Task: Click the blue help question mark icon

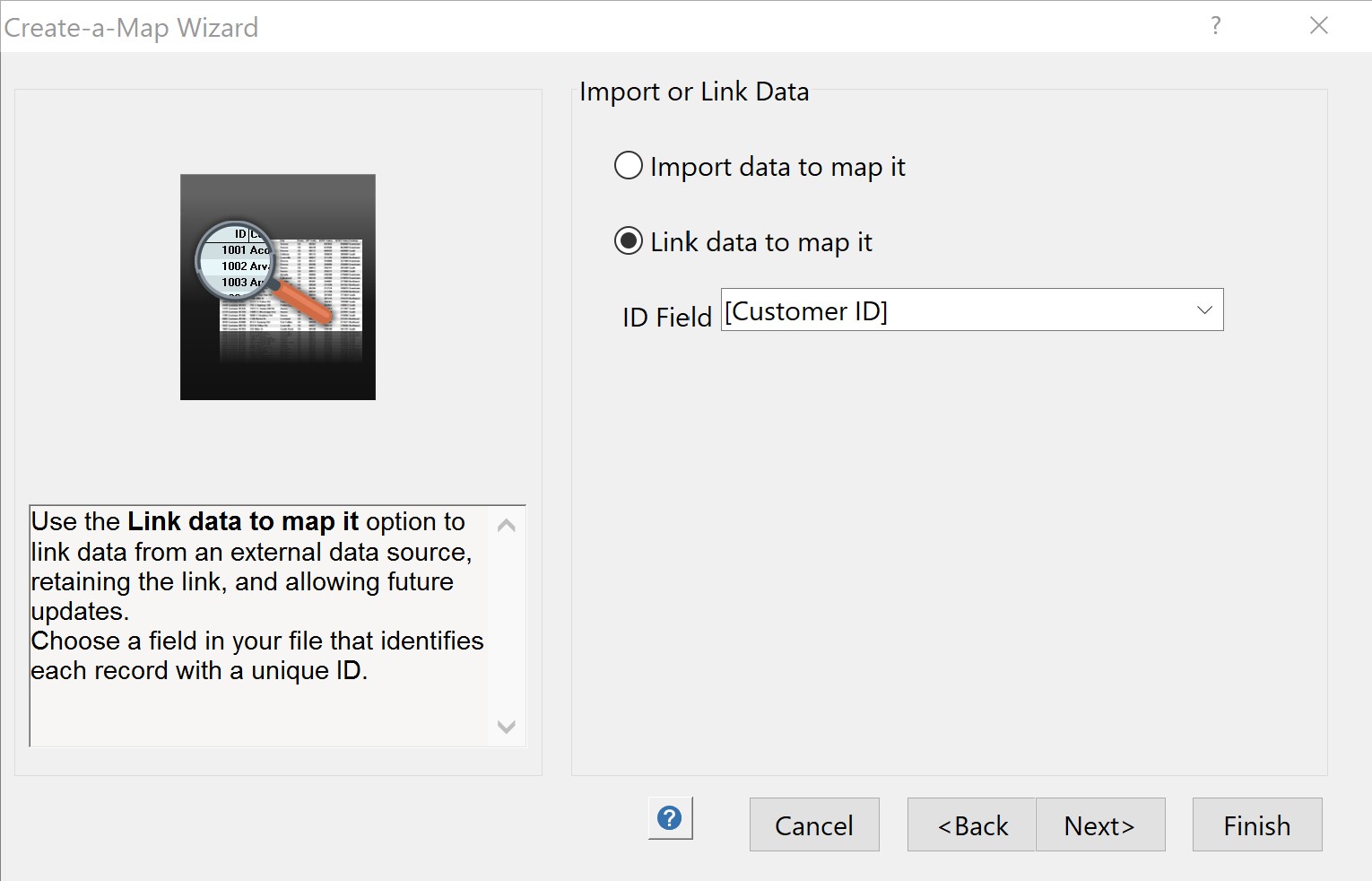Action: point(670,818)
